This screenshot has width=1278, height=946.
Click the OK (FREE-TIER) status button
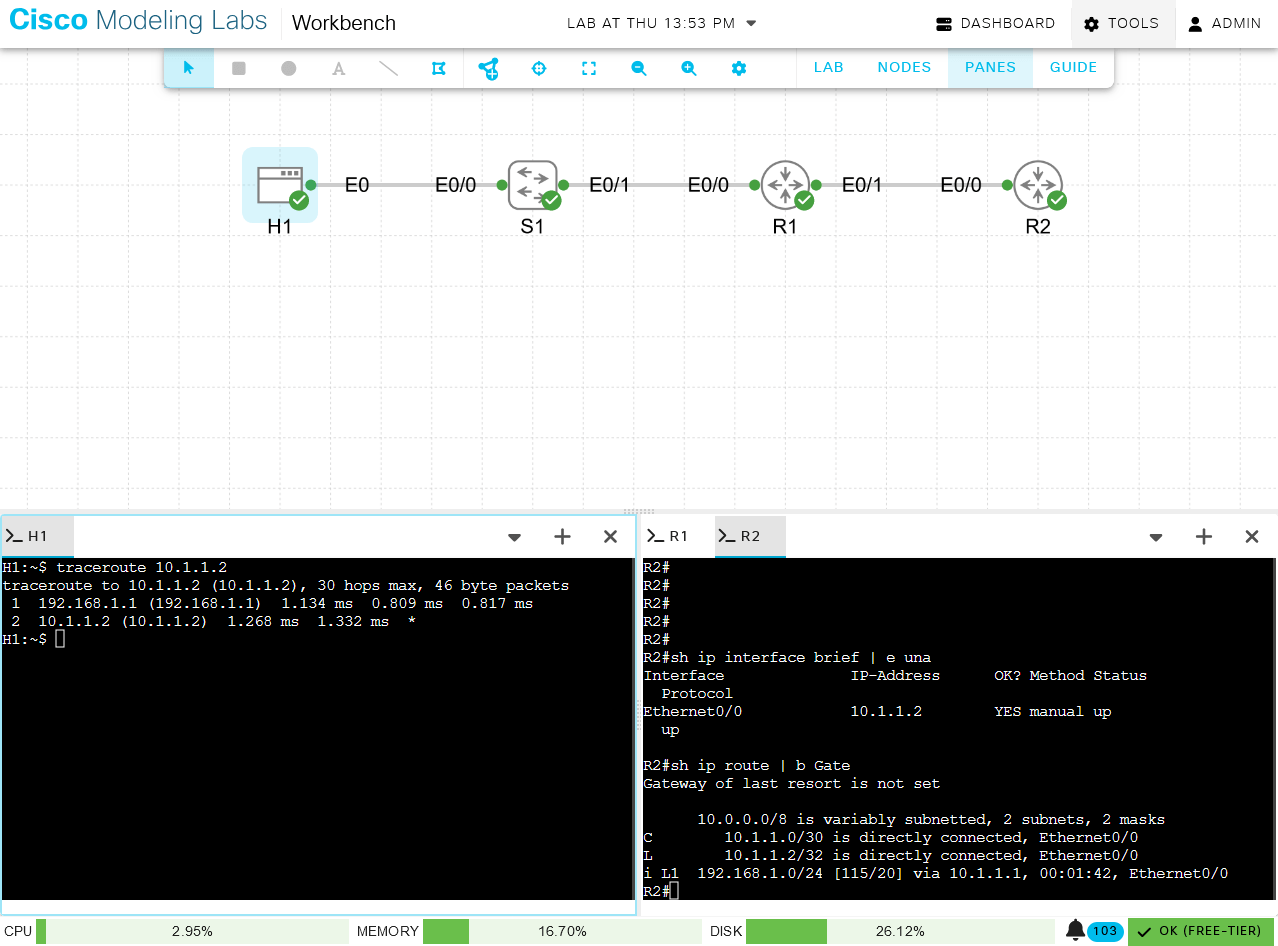click(1200, 931)
